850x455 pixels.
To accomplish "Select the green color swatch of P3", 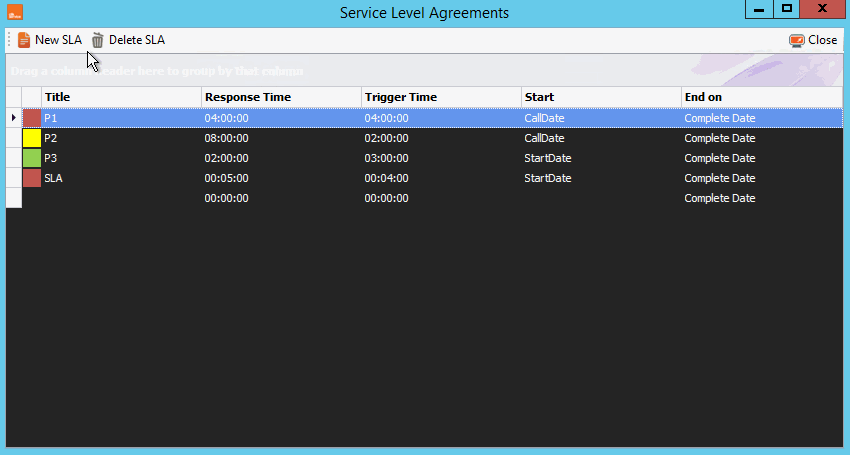I will click(32, 158).
